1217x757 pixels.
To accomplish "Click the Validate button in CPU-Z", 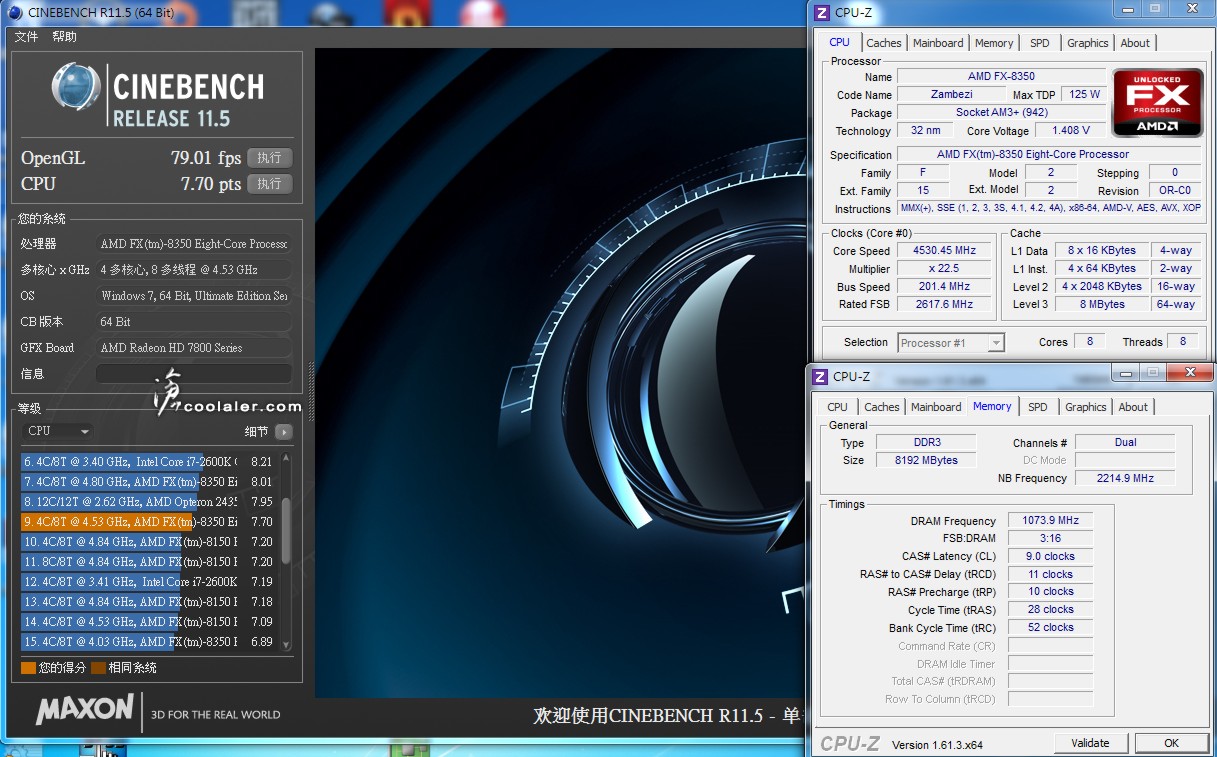I will coord(1090,743).
